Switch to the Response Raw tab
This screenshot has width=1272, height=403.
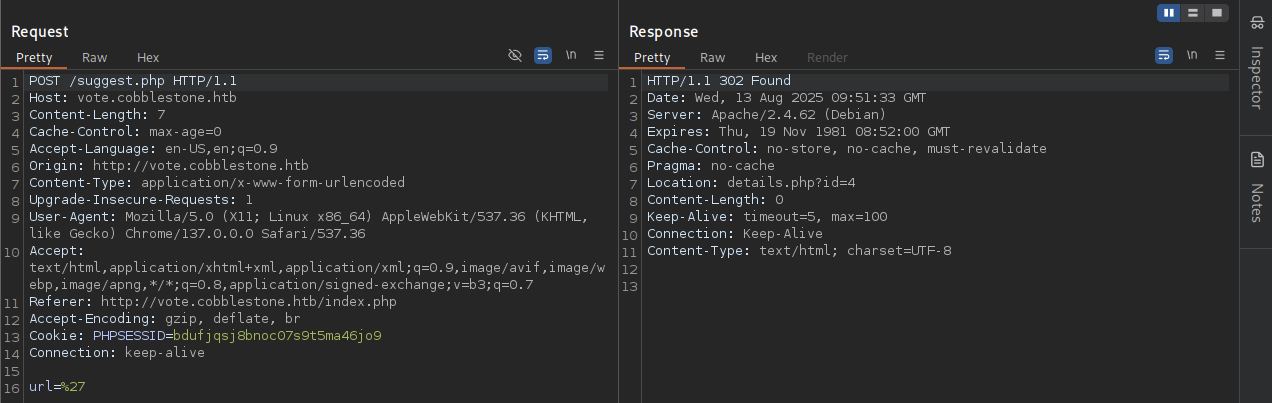713,58
